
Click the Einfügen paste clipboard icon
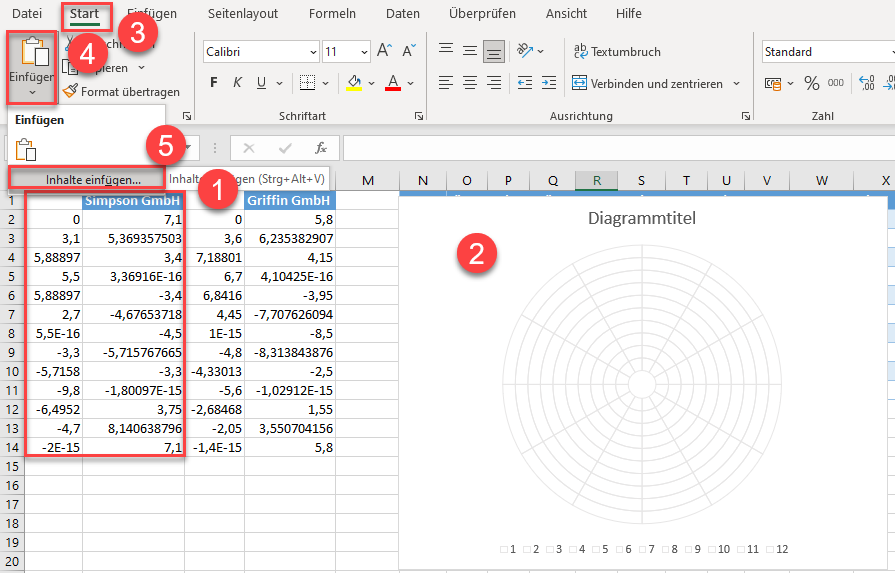[34, 53]
